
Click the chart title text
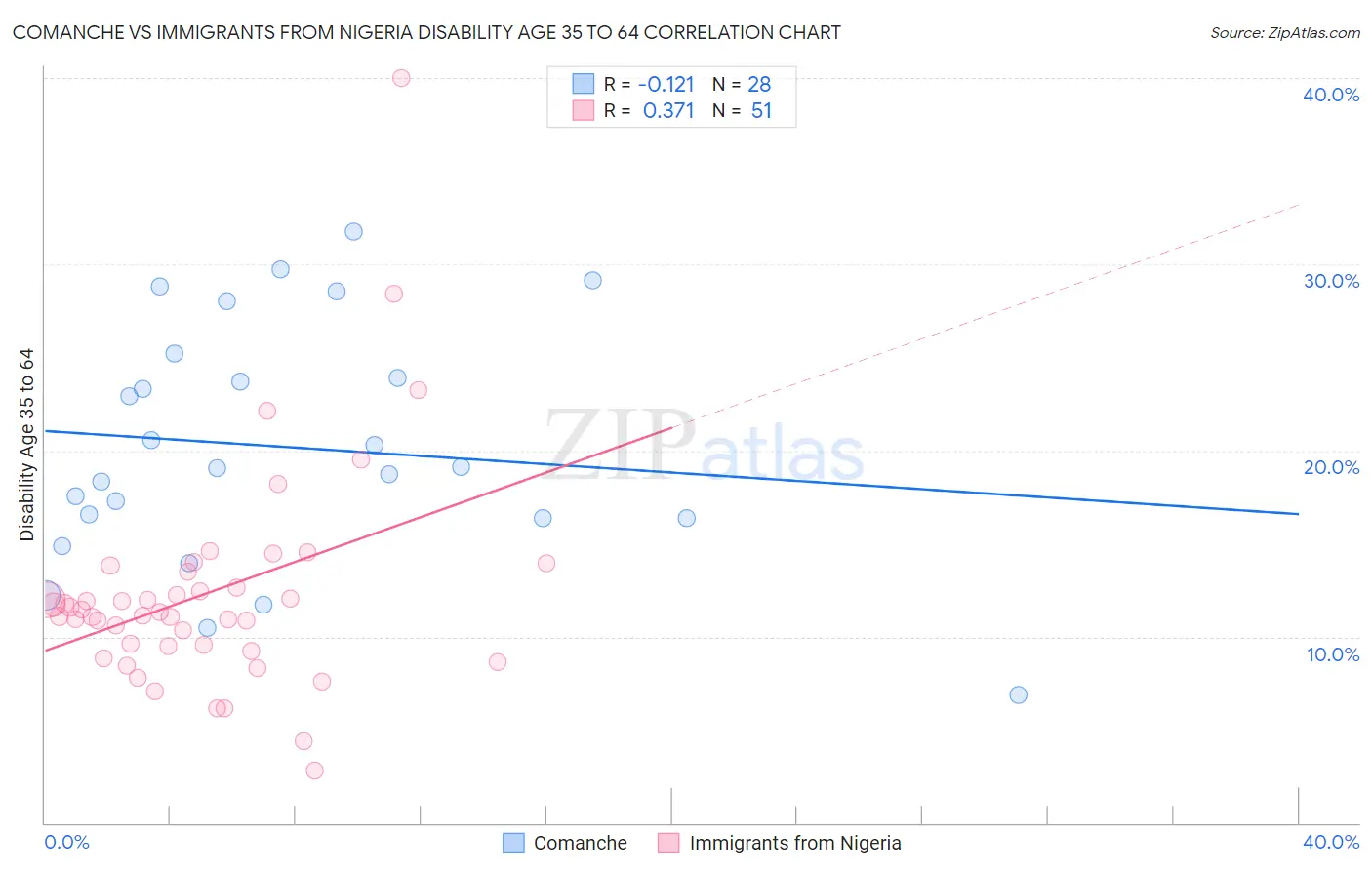click(x=426, y=32)
